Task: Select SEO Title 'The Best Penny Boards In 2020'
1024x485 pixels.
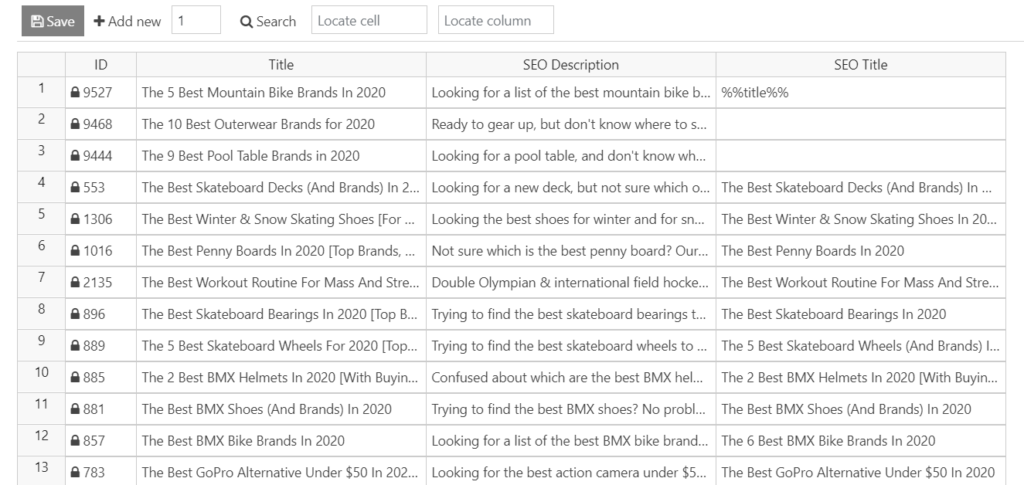Action: pyautogui.click(x=861, y=251)
